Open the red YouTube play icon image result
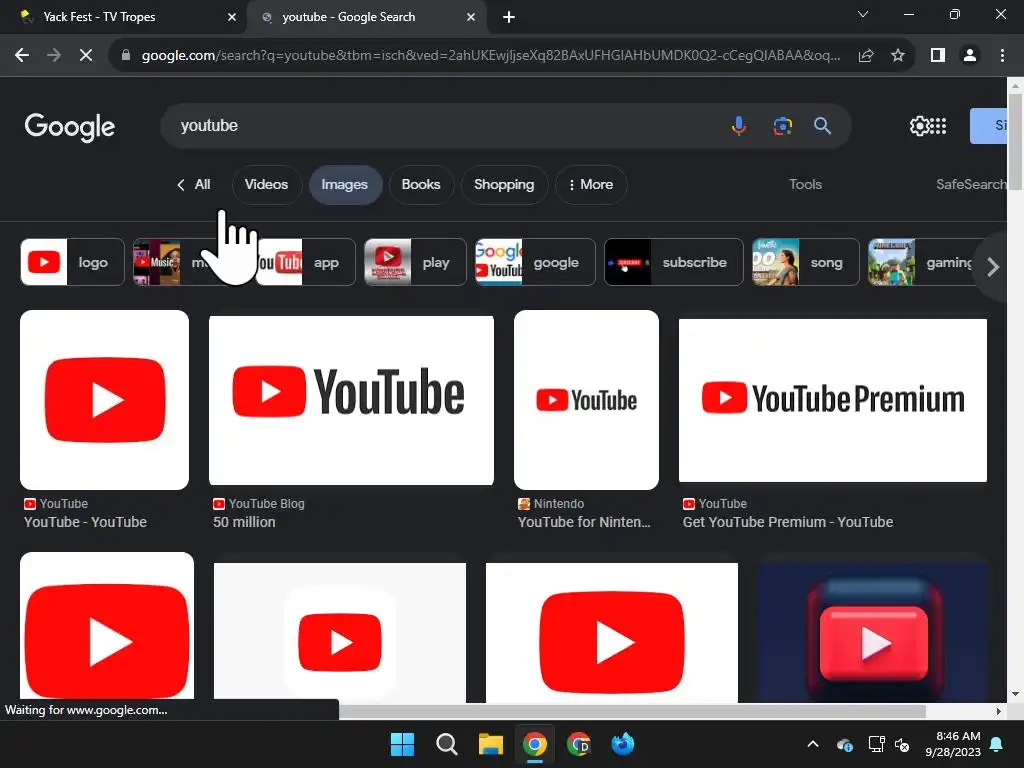The image size is (1024, 768). tap(104, 400)
